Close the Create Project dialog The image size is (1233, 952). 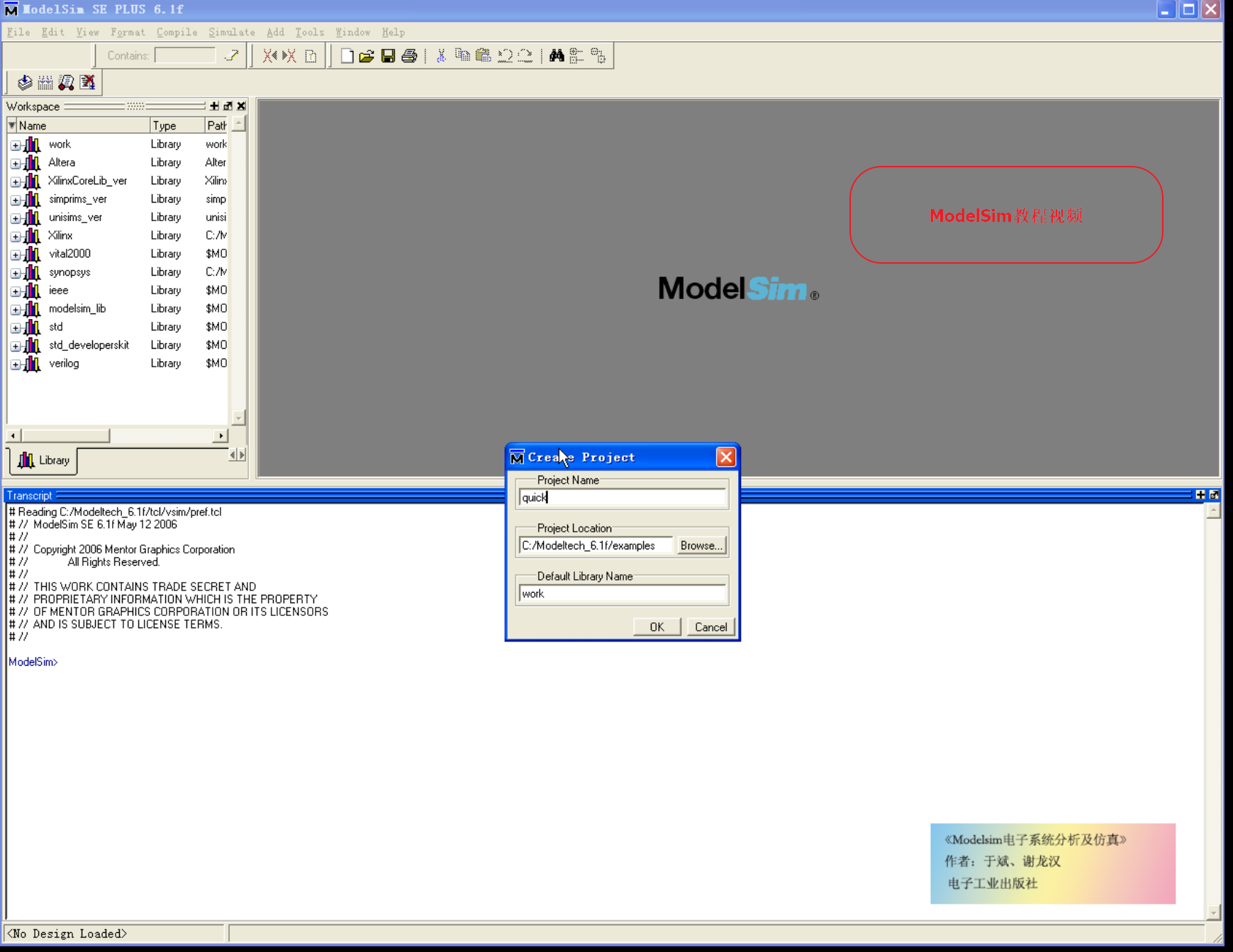tap(725, 457)
